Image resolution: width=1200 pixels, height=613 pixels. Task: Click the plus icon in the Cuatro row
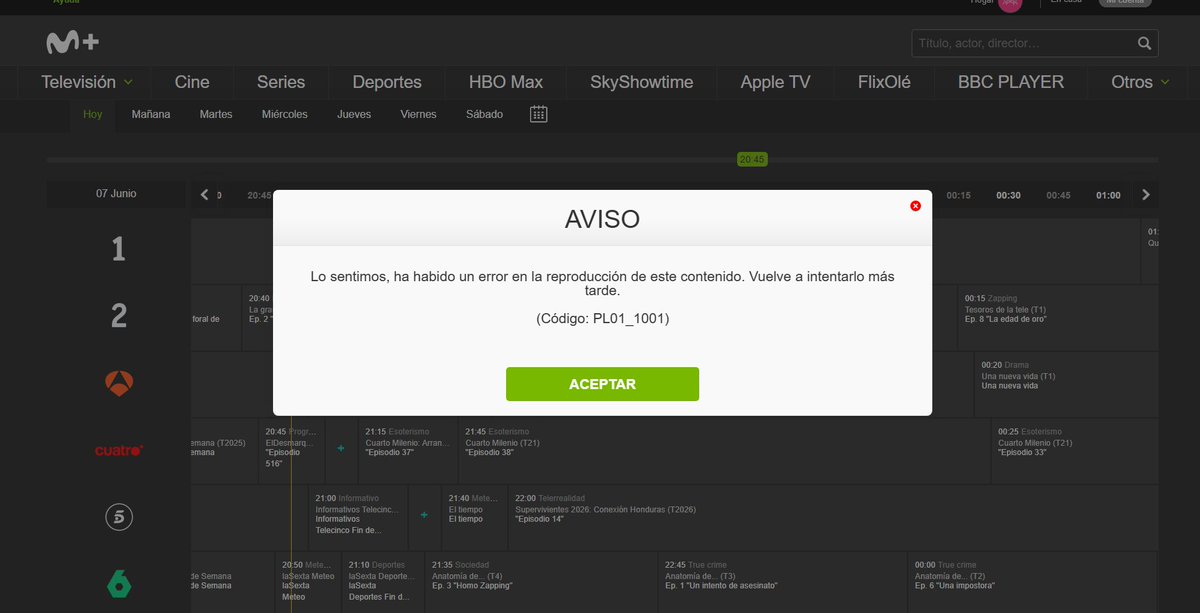[341, 449]
